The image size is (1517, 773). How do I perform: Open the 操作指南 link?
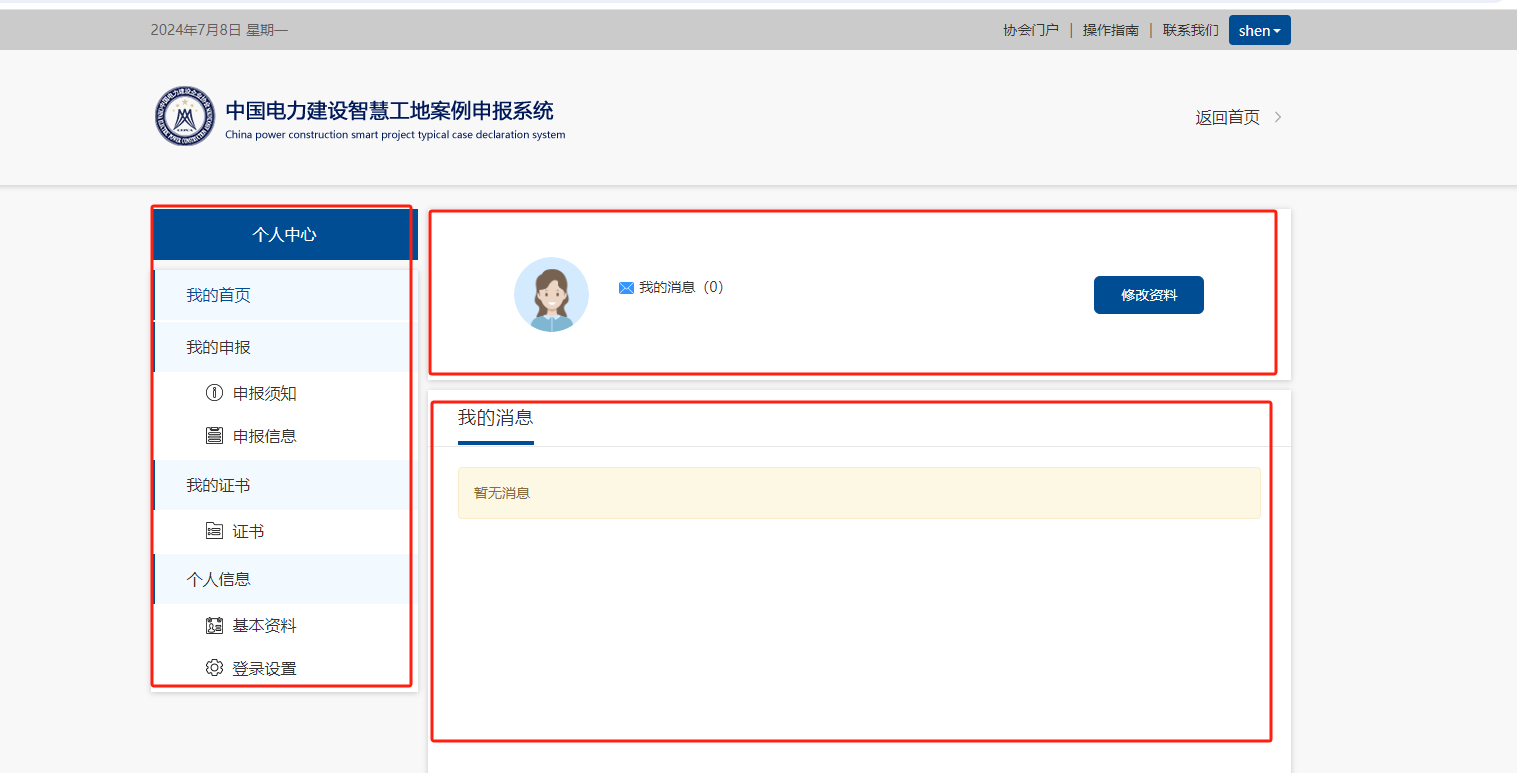(x=1111, y=30)
